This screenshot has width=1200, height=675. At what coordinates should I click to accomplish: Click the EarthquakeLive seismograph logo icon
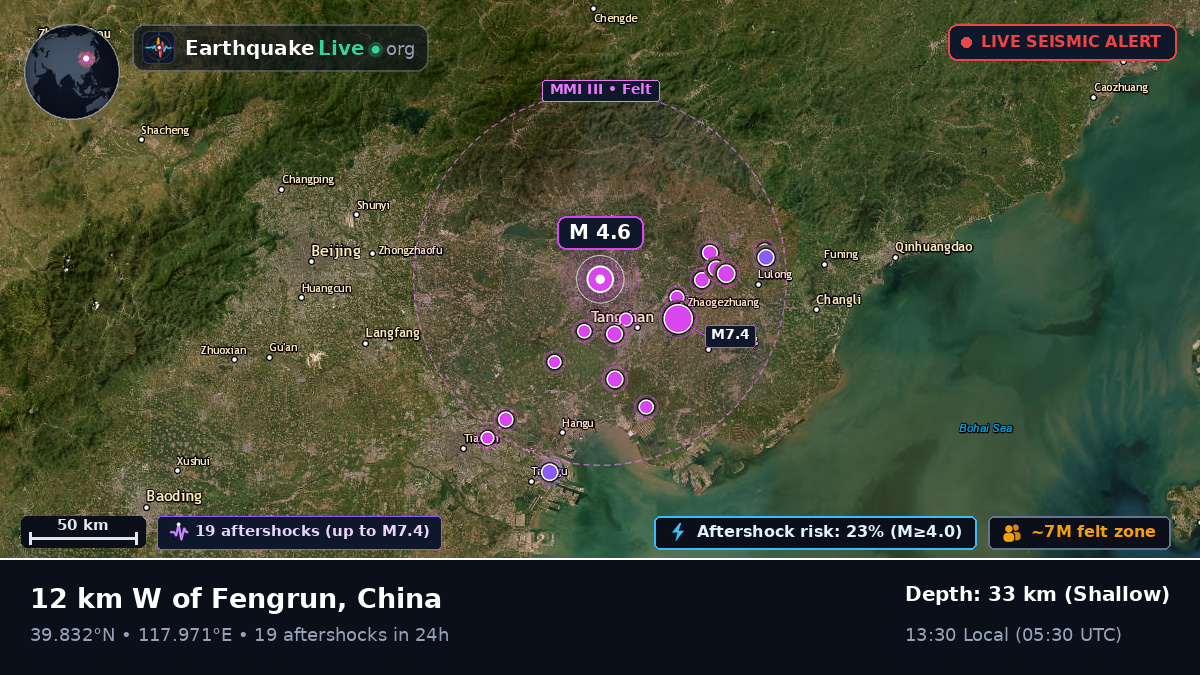click(x=159, y=48)
